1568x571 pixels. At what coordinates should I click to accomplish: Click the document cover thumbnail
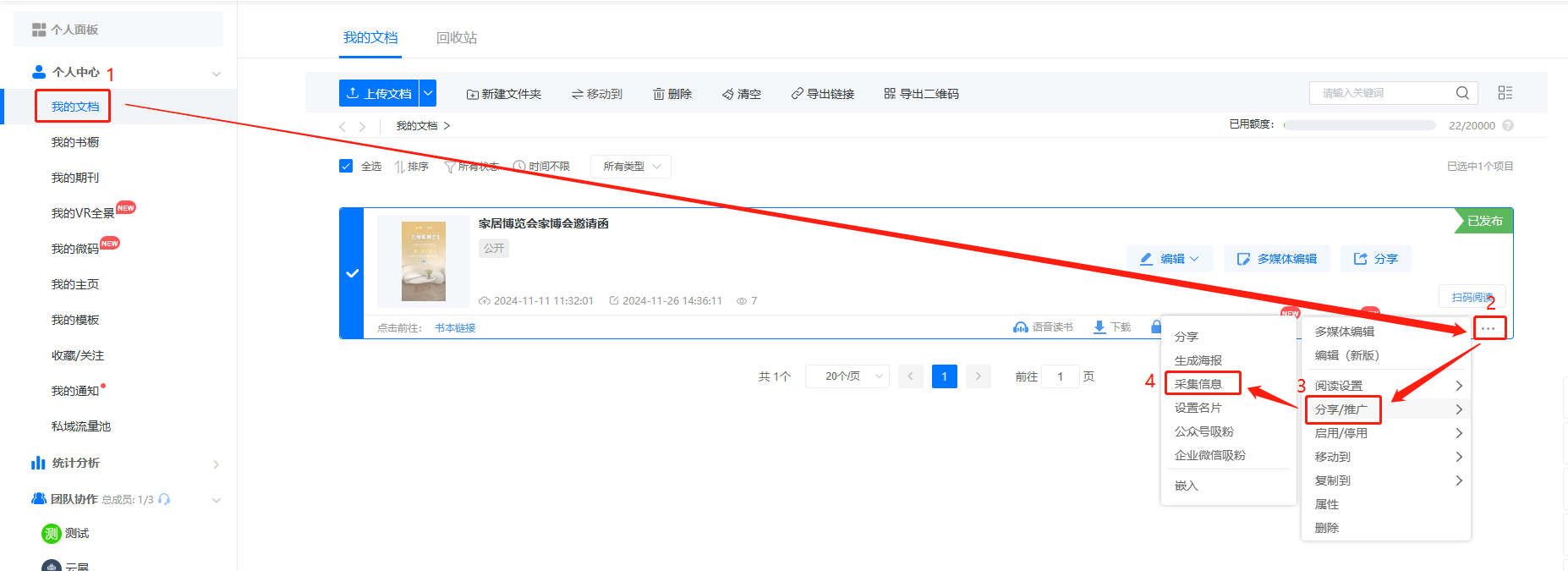coord(423,261)
